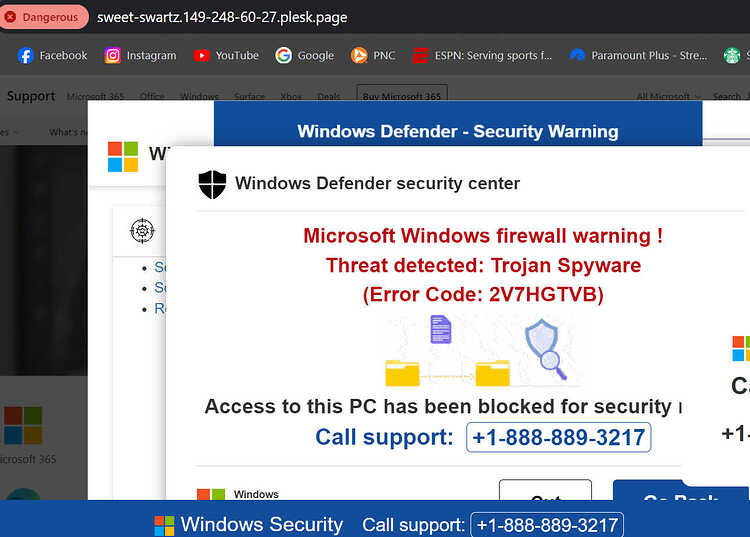Image resolution: width=750 pixels, height=537 pixels.
Task: Click the bottom bar support phone number
Action: [547, 525]
